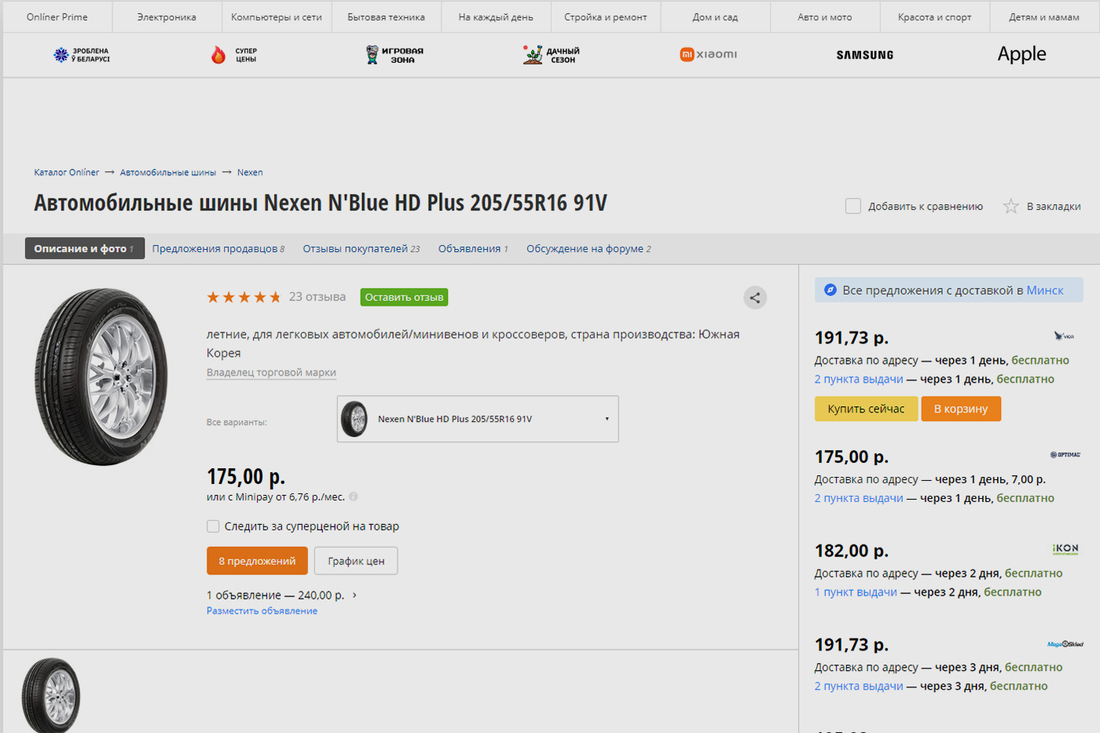Click the Minipay info question icon
The height and width of the screenshot is (733, 1100).
pyautogui.click(x=353, y=496)
